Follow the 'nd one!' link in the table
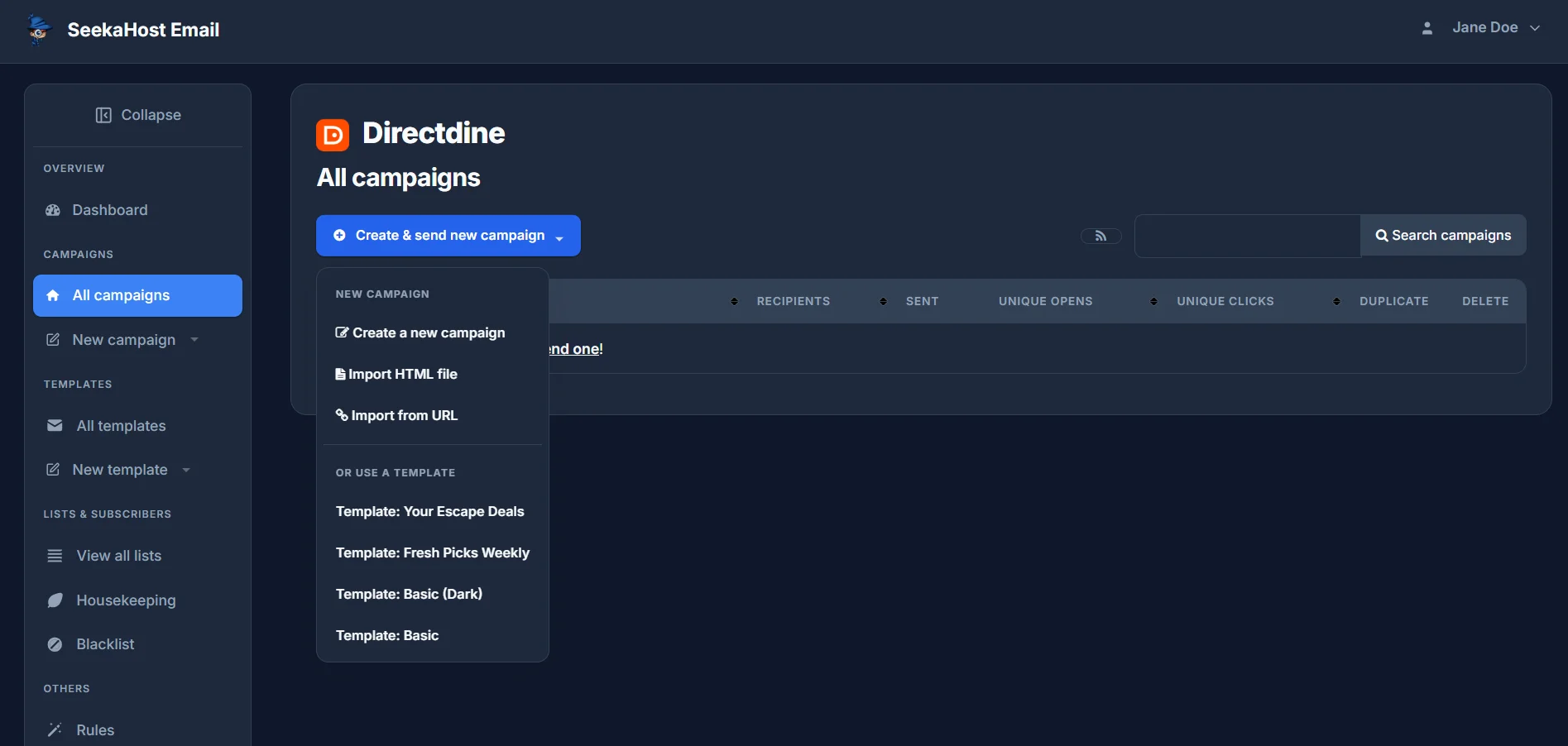The width and height of the screenshot is (1568, 746). 576,349
